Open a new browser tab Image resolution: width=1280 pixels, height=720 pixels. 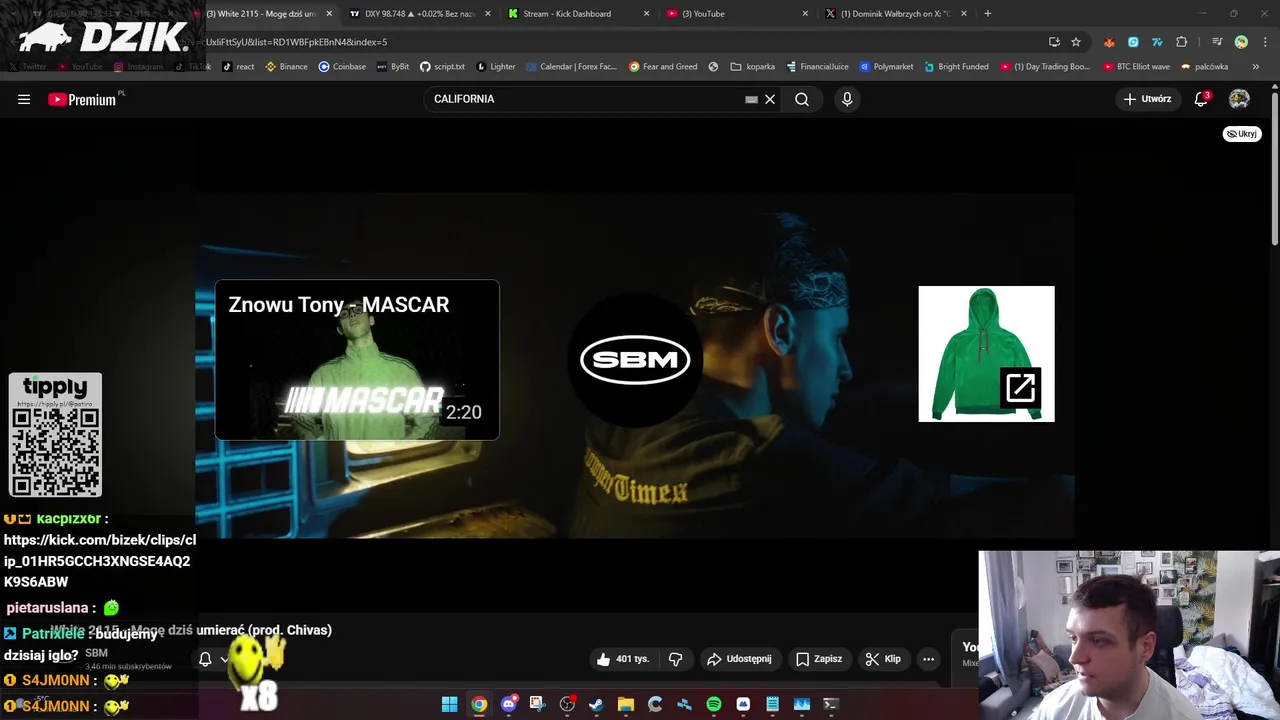tap(988, 14)
